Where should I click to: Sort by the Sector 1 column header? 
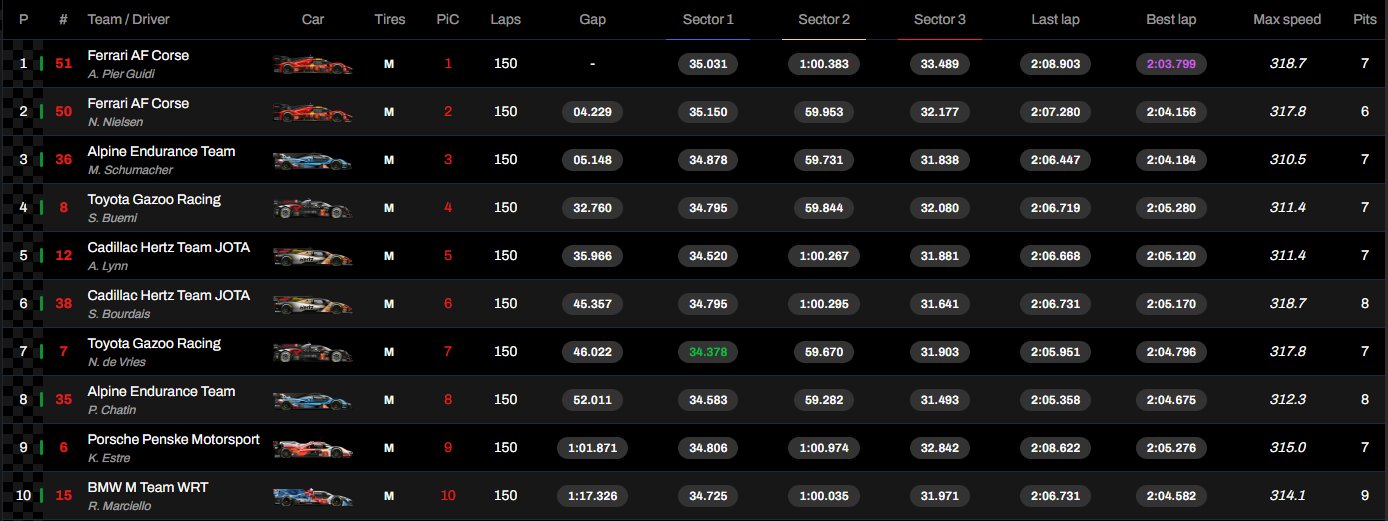coord(708,20)
